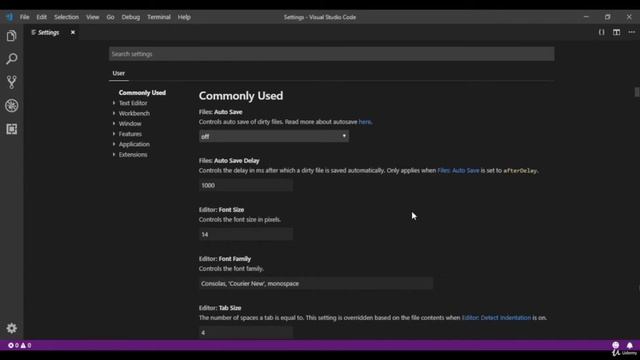The image size is (640, 360).
Task: Expand the Extensions settings group
Action: click(133, 155)
